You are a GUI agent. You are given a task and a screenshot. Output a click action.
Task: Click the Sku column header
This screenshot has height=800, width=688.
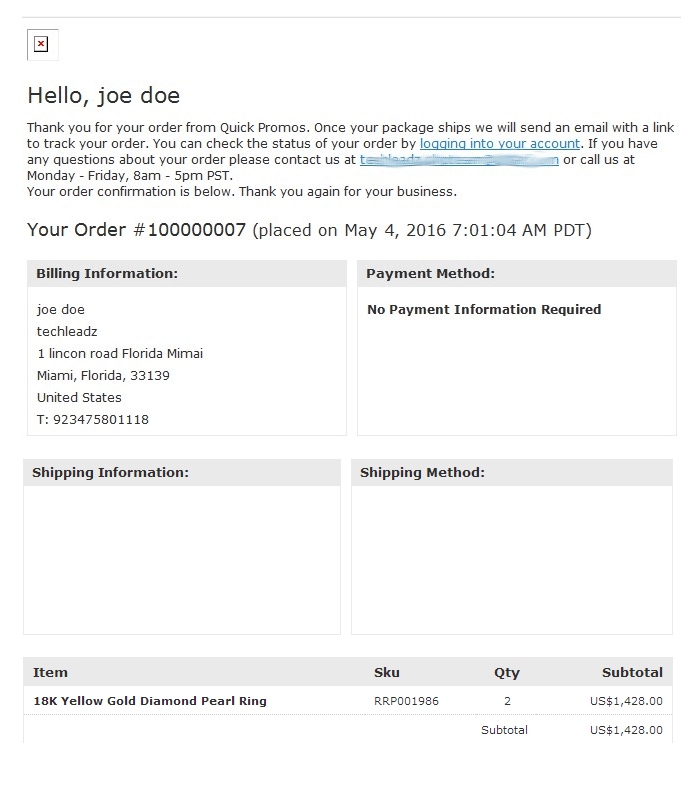point(386,672)
